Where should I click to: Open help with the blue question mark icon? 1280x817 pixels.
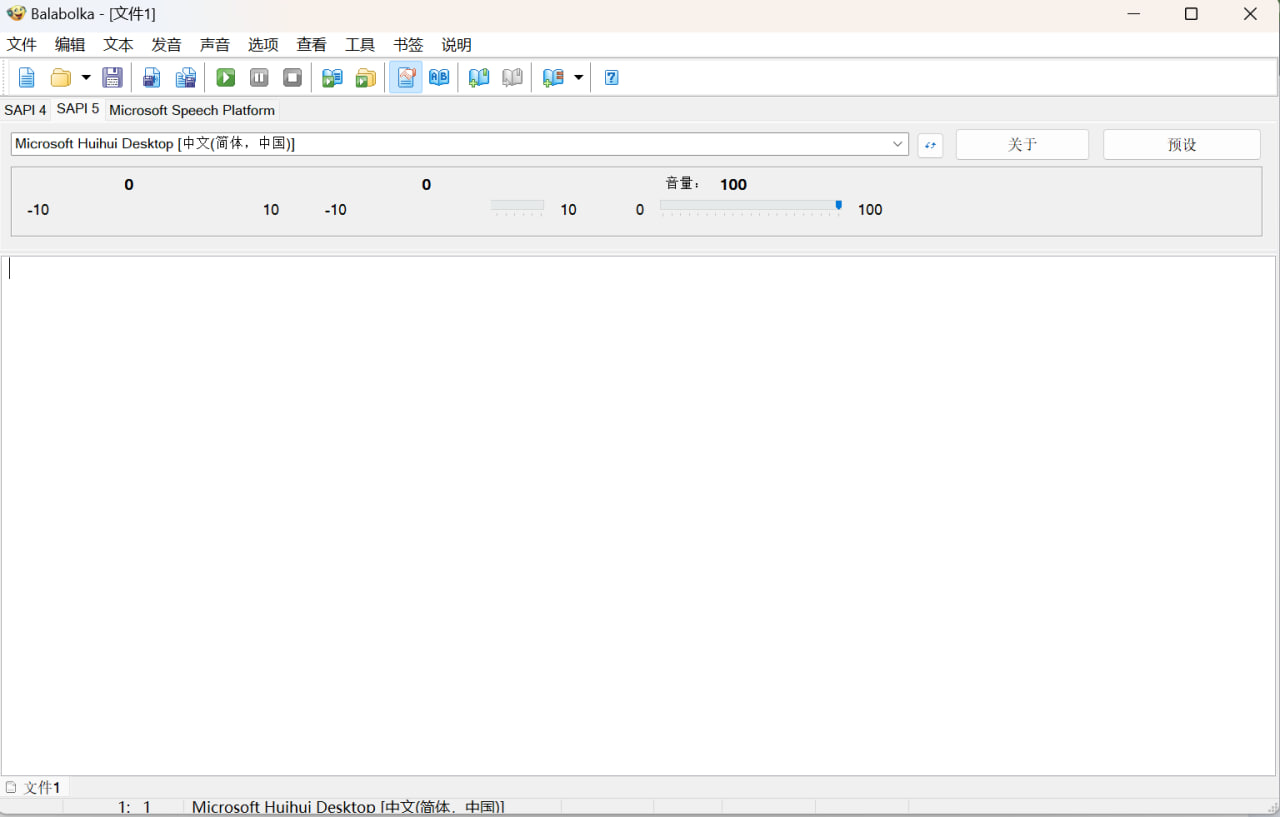(x=612, y=77)
